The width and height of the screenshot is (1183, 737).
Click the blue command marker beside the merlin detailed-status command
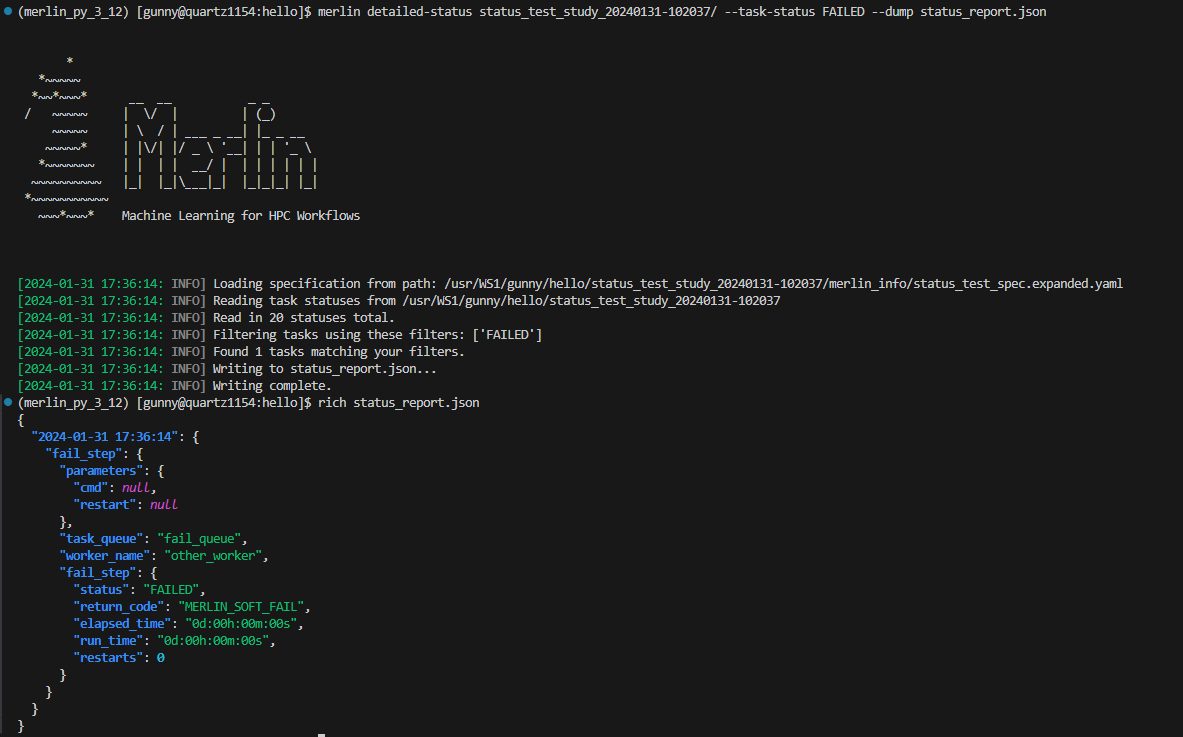(x=8, y=11)
